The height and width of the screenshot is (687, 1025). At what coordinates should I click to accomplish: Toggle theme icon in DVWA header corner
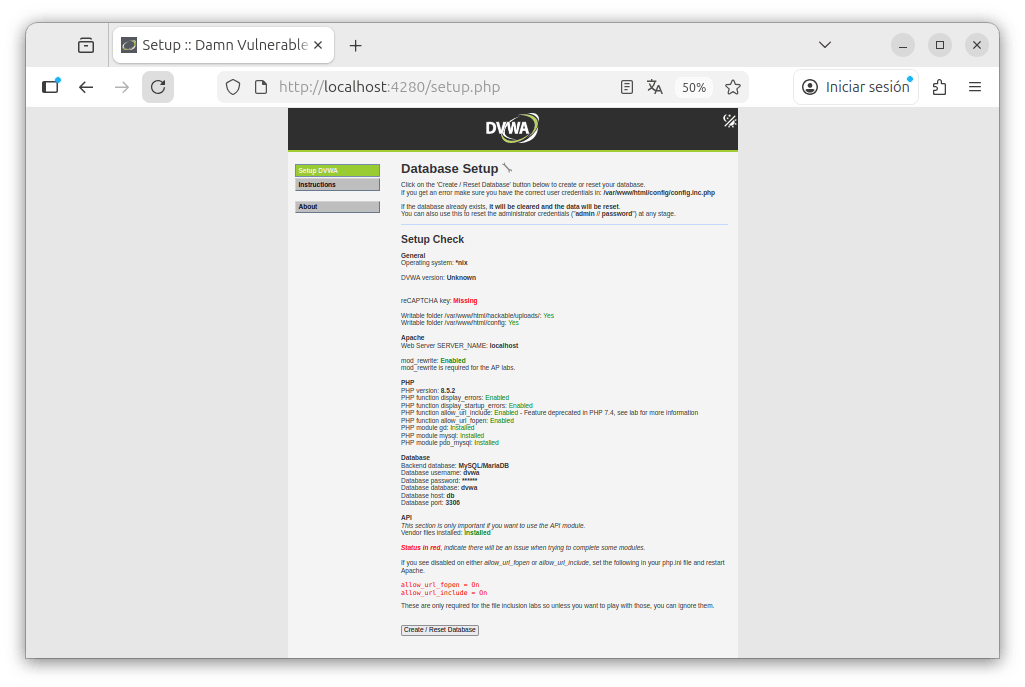730,120
